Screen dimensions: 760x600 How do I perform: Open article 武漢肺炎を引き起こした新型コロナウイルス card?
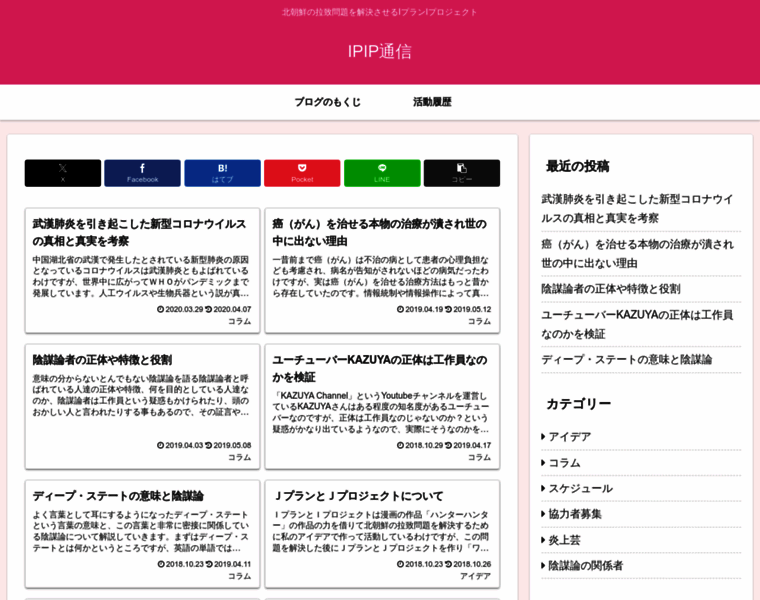coord(142,270)
